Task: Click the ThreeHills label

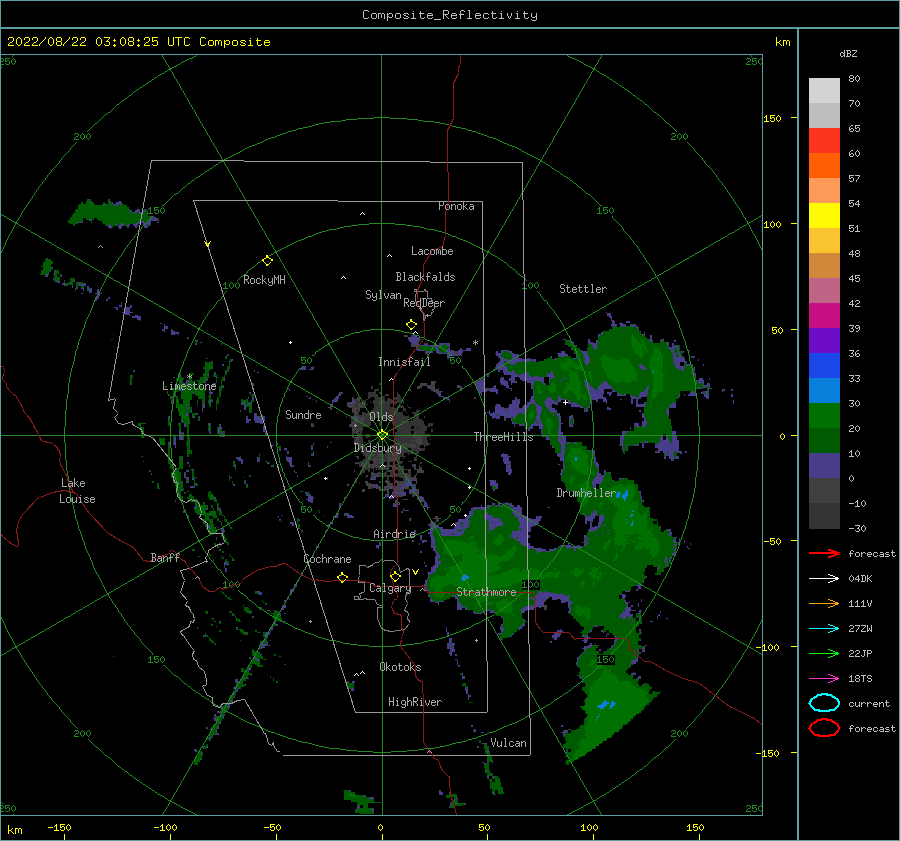Action: click(x=503, y=437)
